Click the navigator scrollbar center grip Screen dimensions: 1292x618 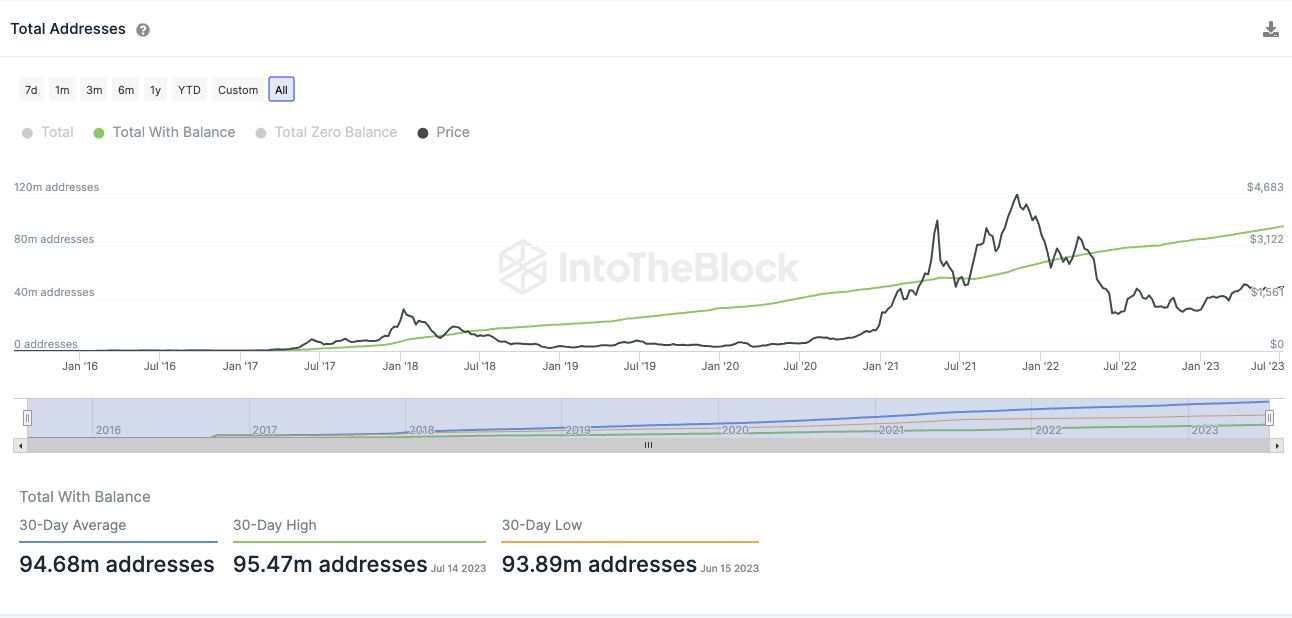tap(648, 445)
